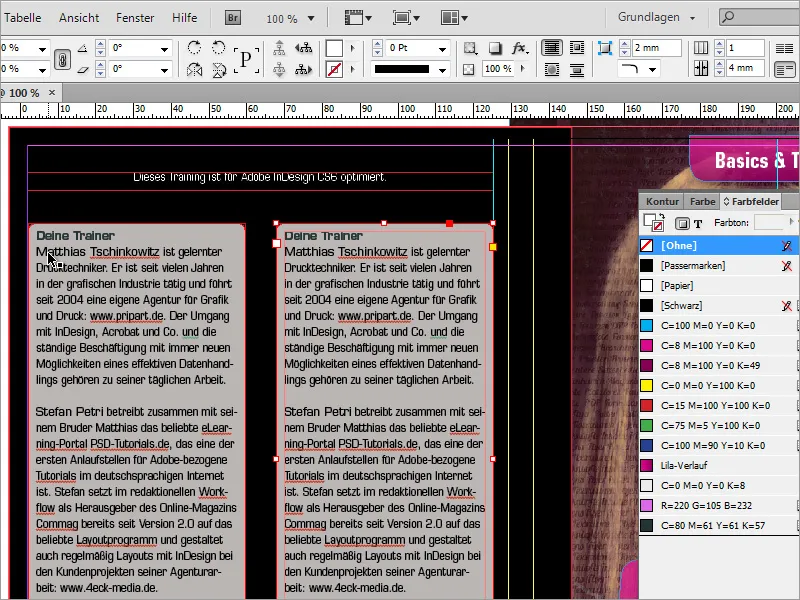
Task: Click the fill color box in control bar
Action: (334, 48)
